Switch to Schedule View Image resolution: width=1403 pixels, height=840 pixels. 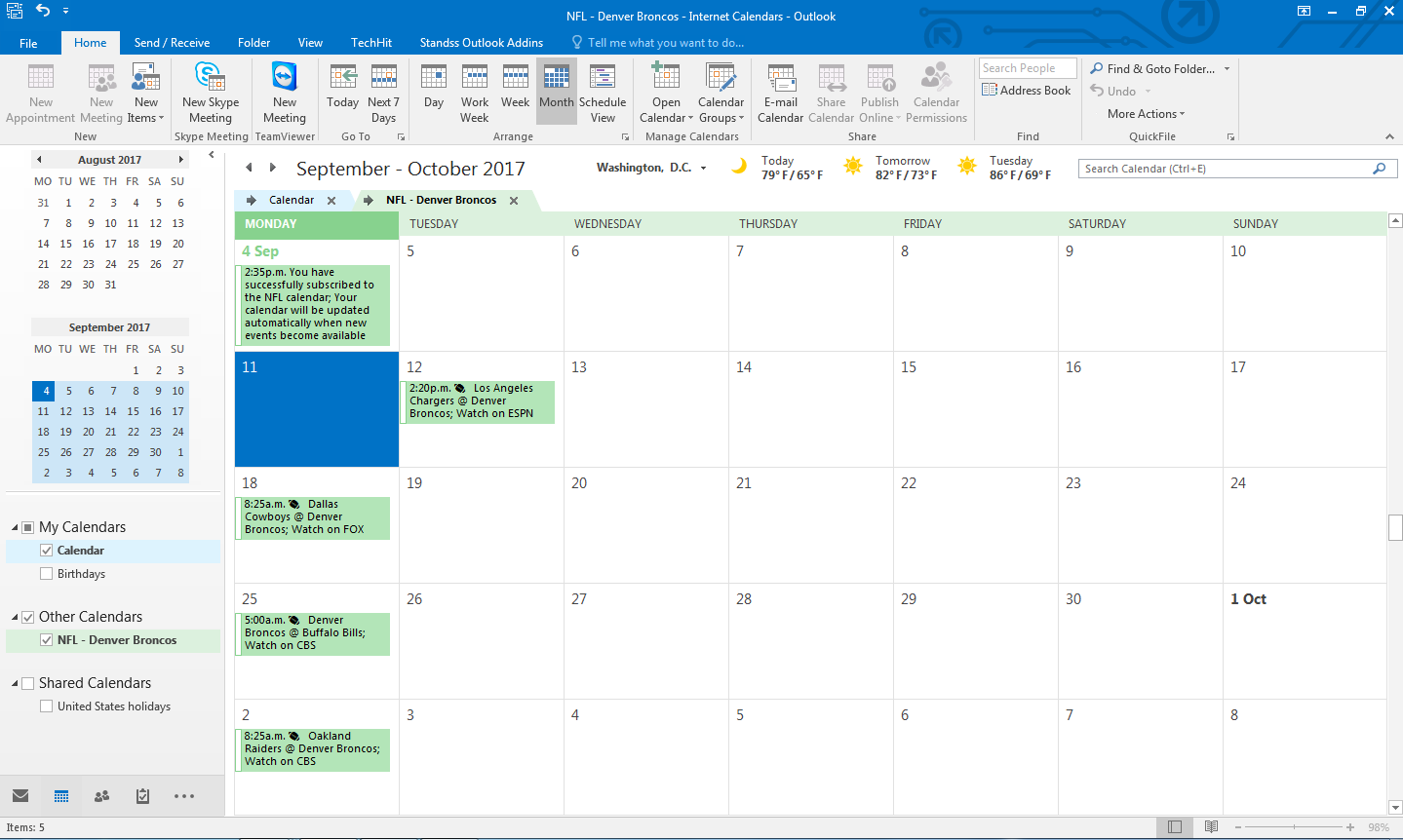click(603, 94)
